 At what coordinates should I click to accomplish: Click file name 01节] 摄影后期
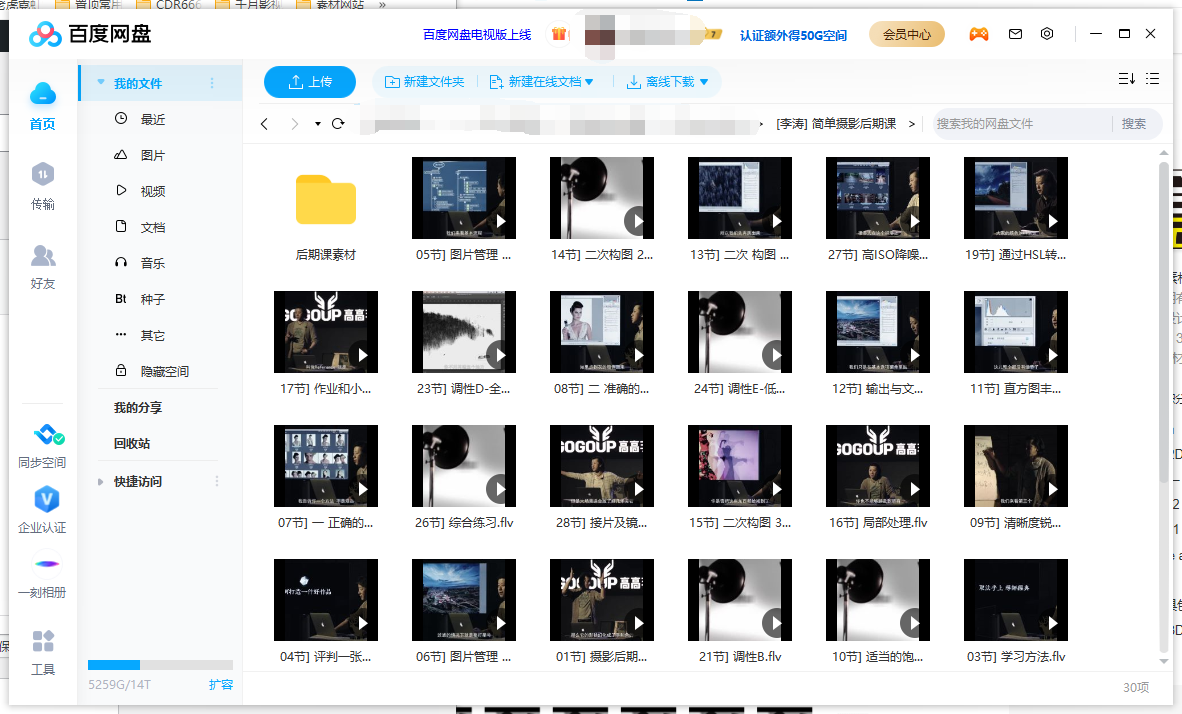[x=602, y=657]
